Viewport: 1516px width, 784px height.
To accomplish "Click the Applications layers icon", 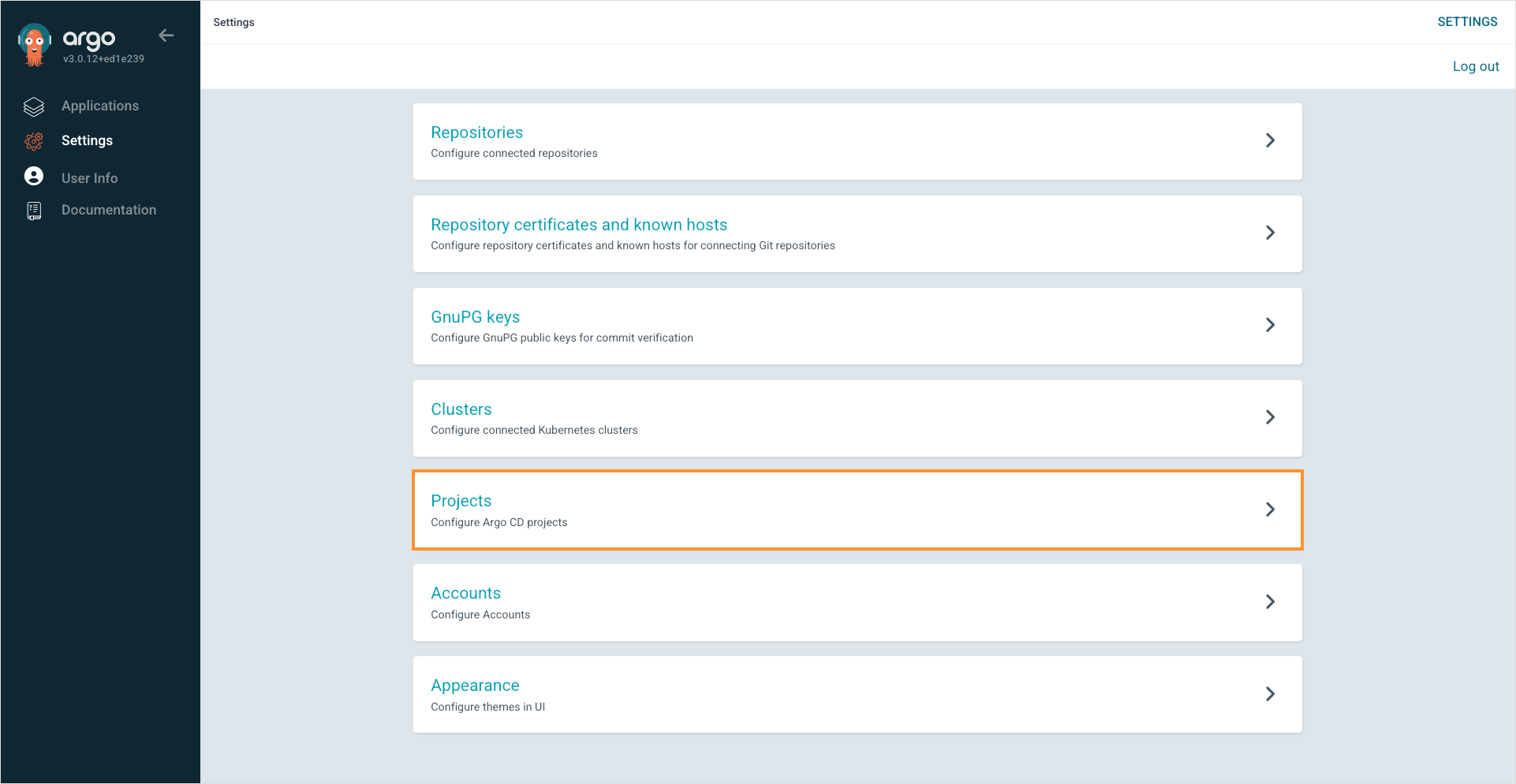I will point(34,106).
